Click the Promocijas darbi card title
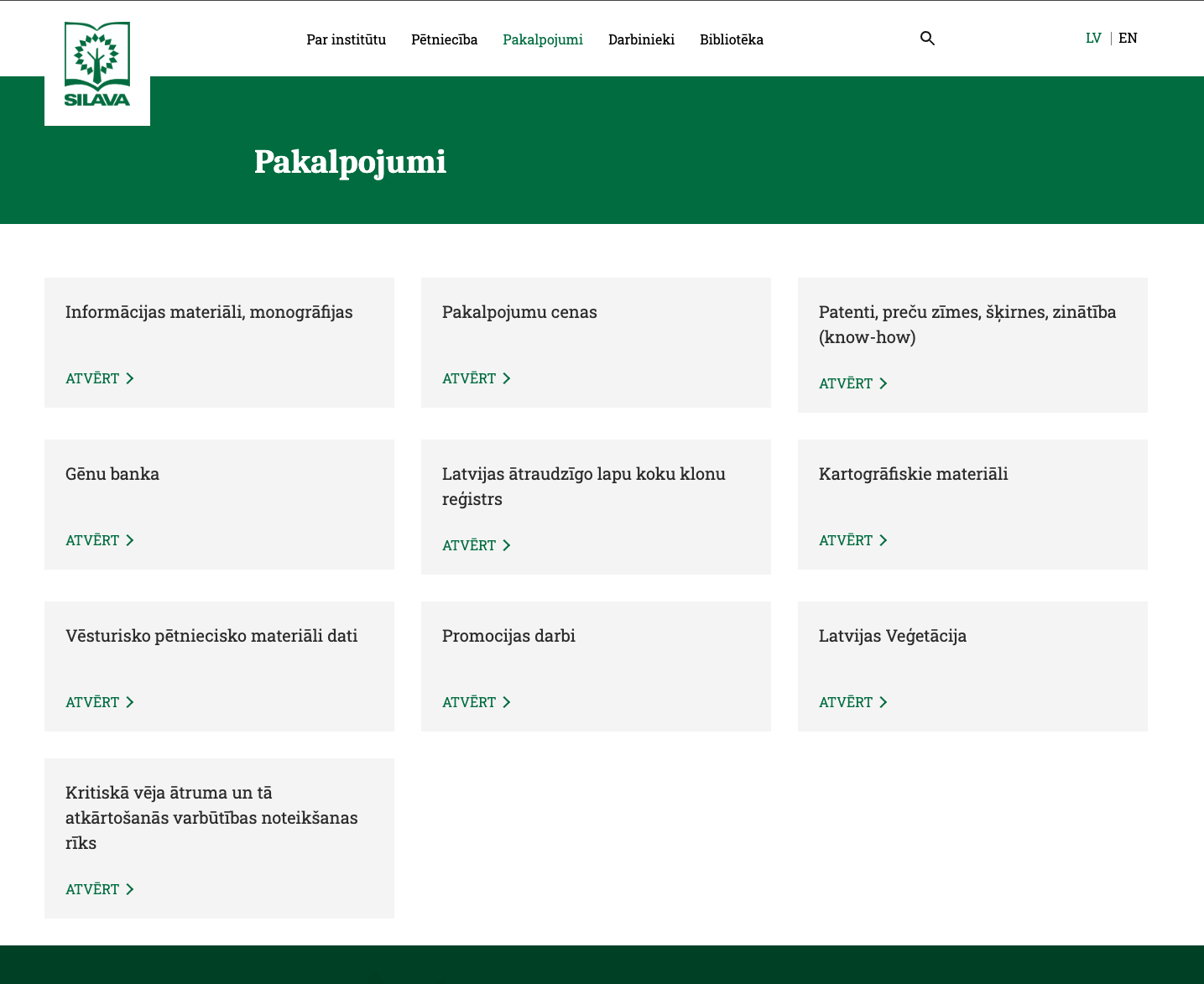 pos(508,636)
